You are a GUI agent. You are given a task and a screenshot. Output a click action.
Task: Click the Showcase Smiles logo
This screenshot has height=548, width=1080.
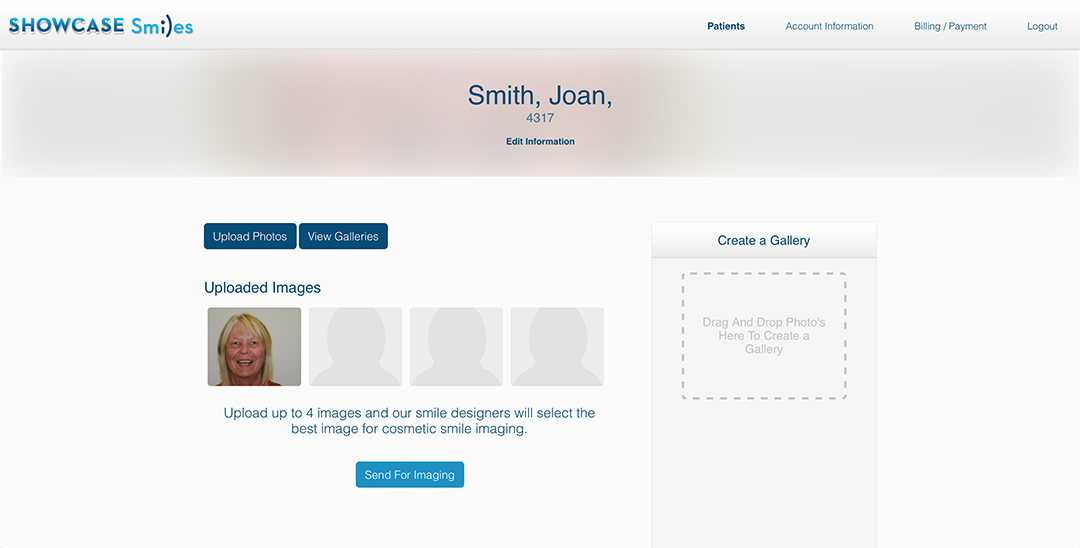coord(101,26)
